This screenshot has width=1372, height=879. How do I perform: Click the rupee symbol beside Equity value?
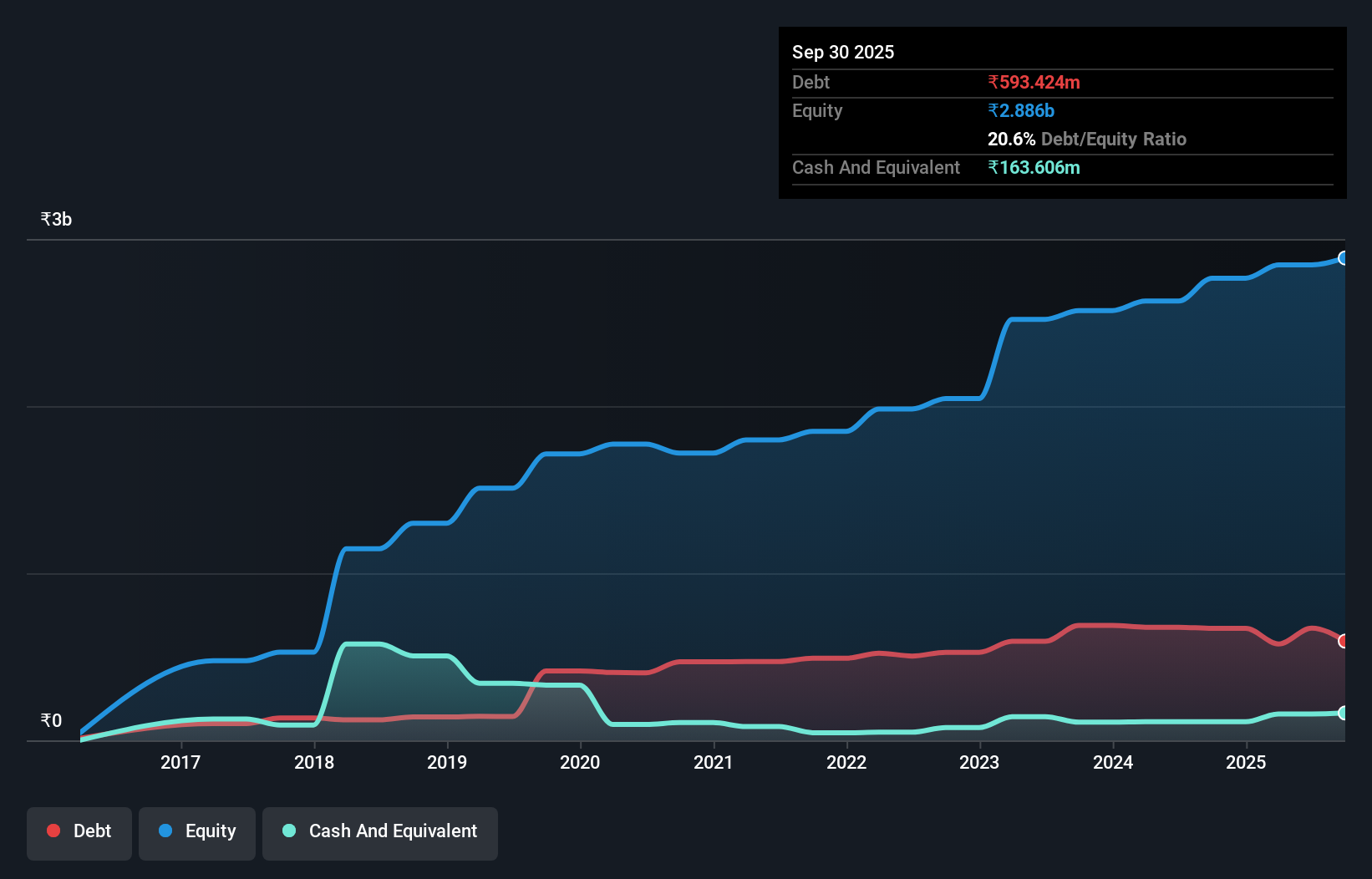pyautogui.click(x=993, y=110)
